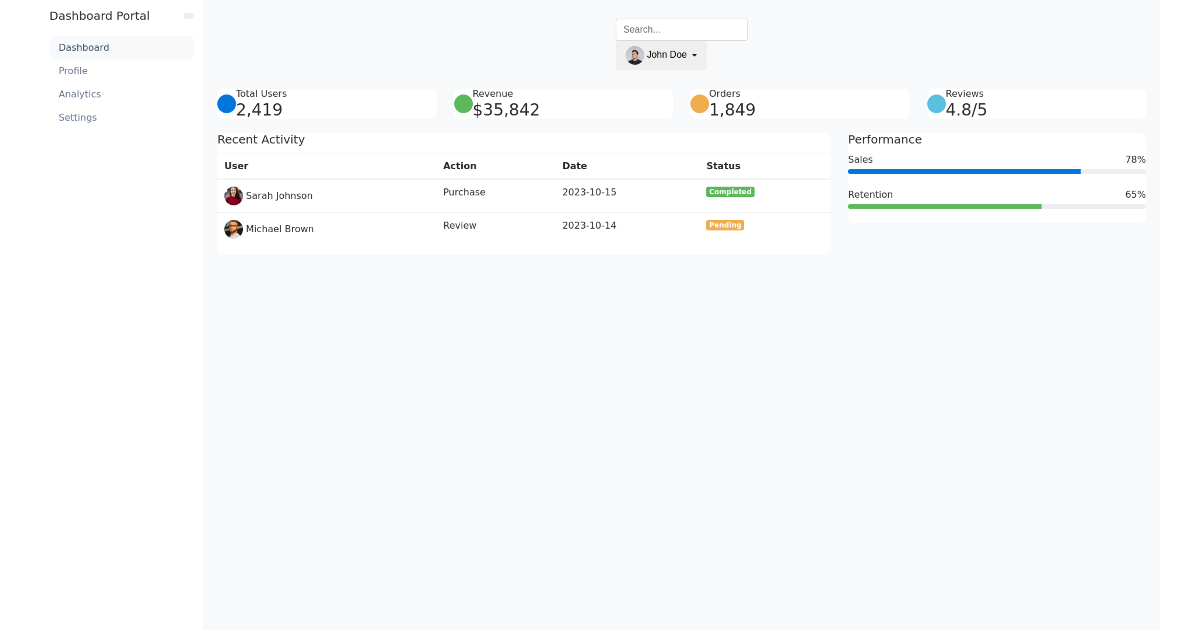The height and width of the screenshot is (630, 1200).
Task: Switch to the Analytics section
Action: click(80, 94)
